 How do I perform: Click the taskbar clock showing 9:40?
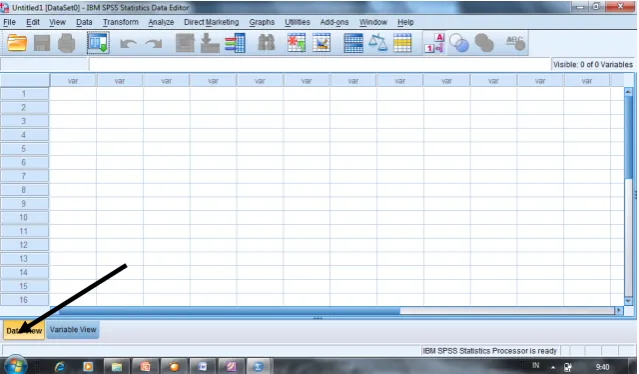click(602, 367)
